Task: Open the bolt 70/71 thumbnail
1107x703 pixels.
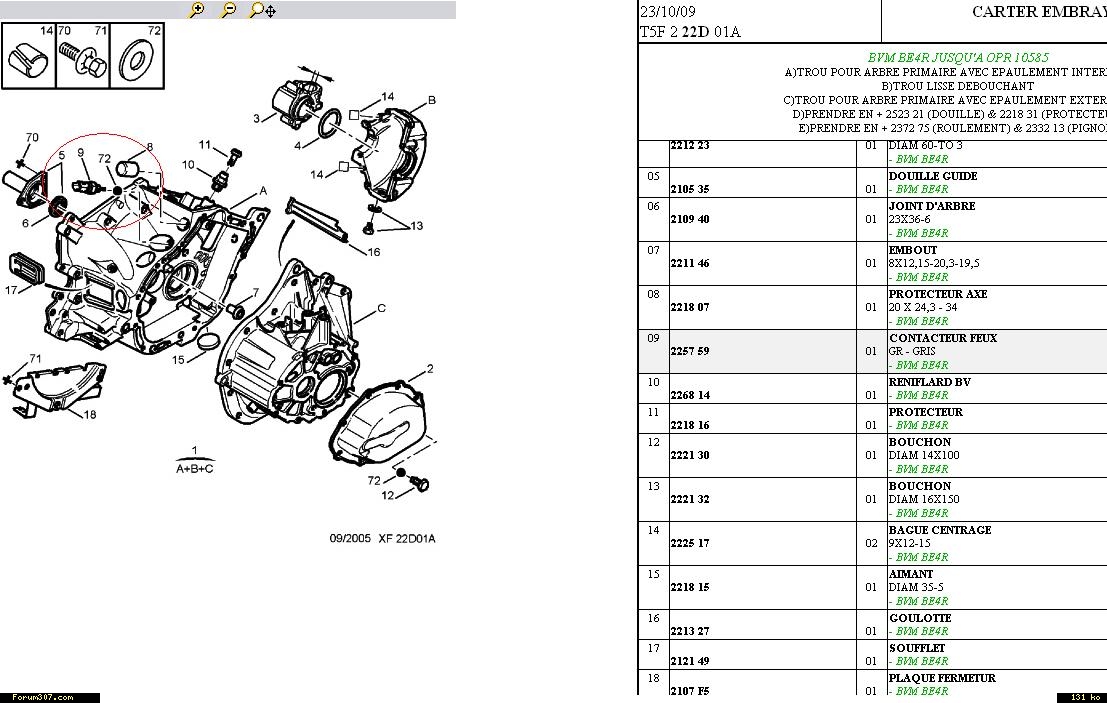Action: coord(83,56)
